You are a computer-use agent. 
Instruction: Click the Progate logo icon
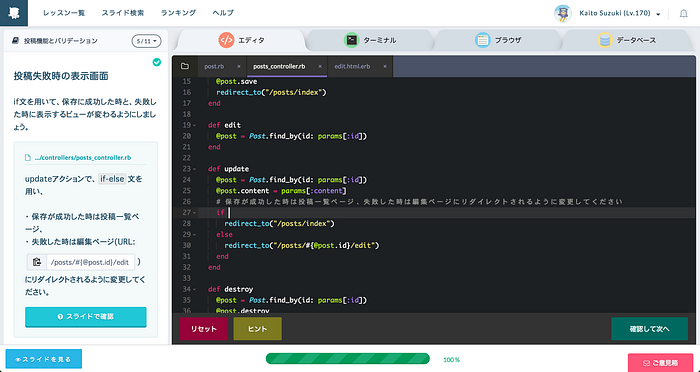pyautogui.click(x=14, y=13)
